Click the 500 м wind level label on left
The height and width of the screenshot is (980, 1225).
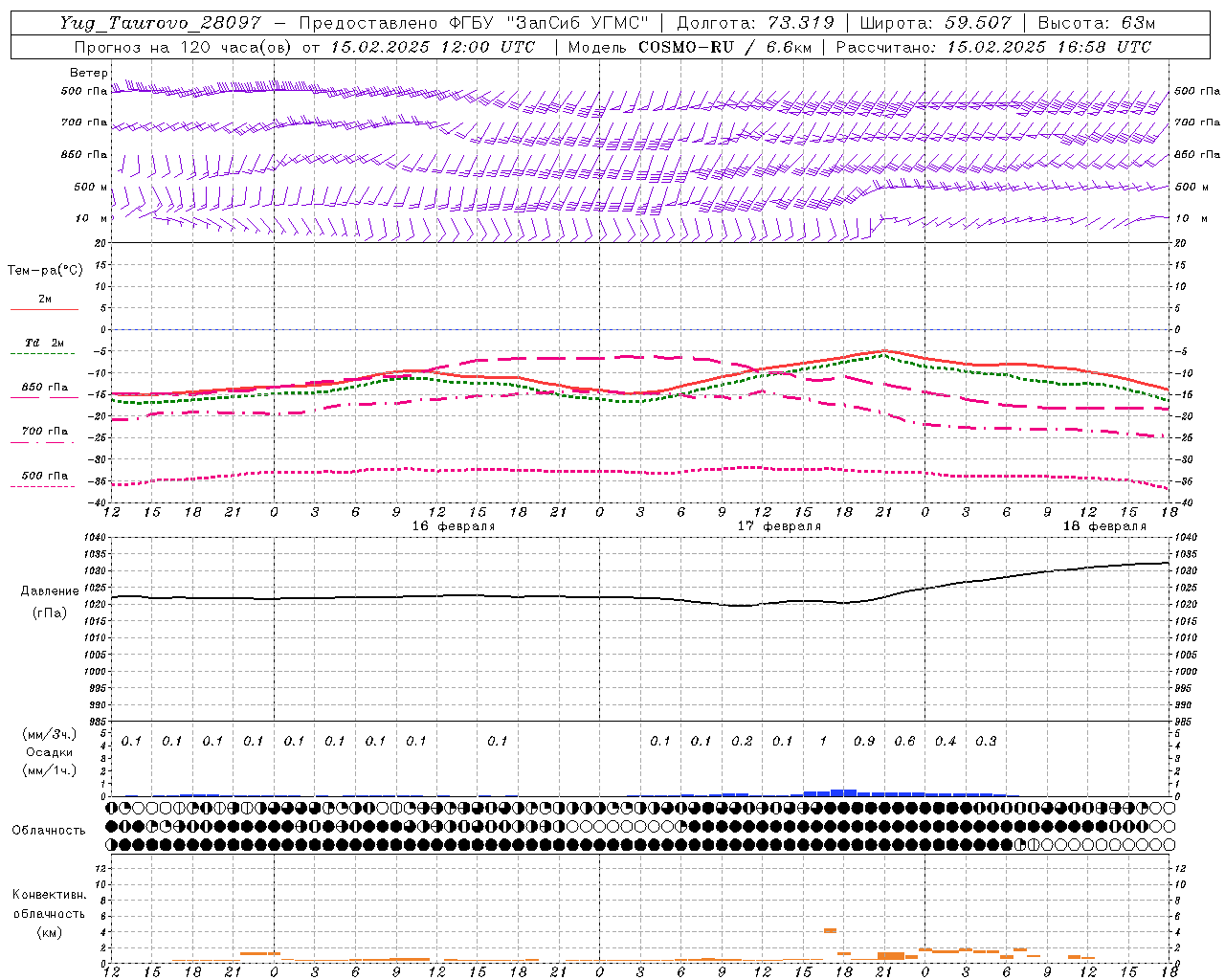click(x=90, y=187)
